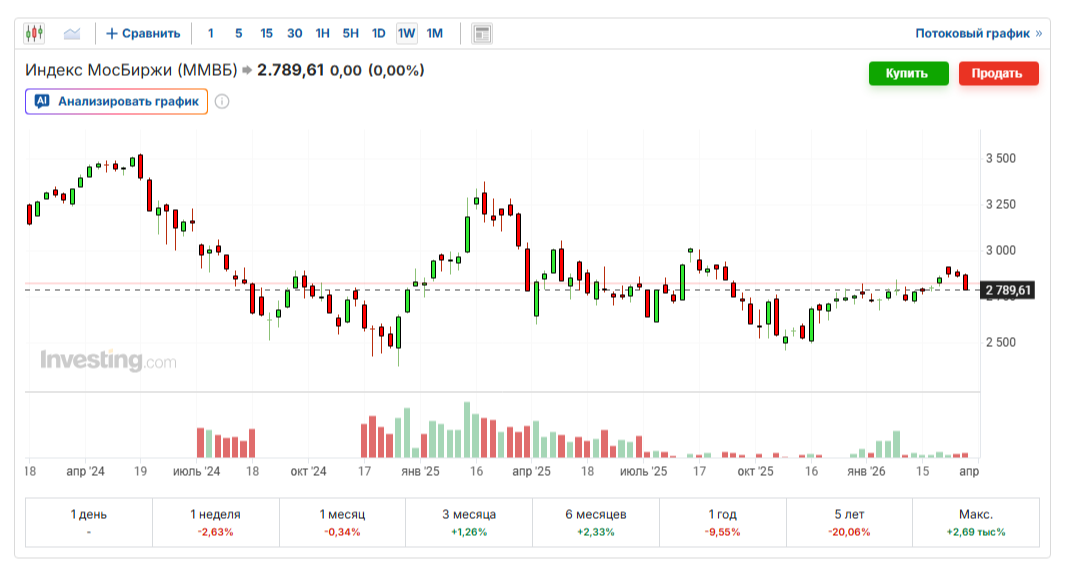Select the 1 minute timeframe
The height and width of the screenshot is (571, 1066).
coord(211,33)
